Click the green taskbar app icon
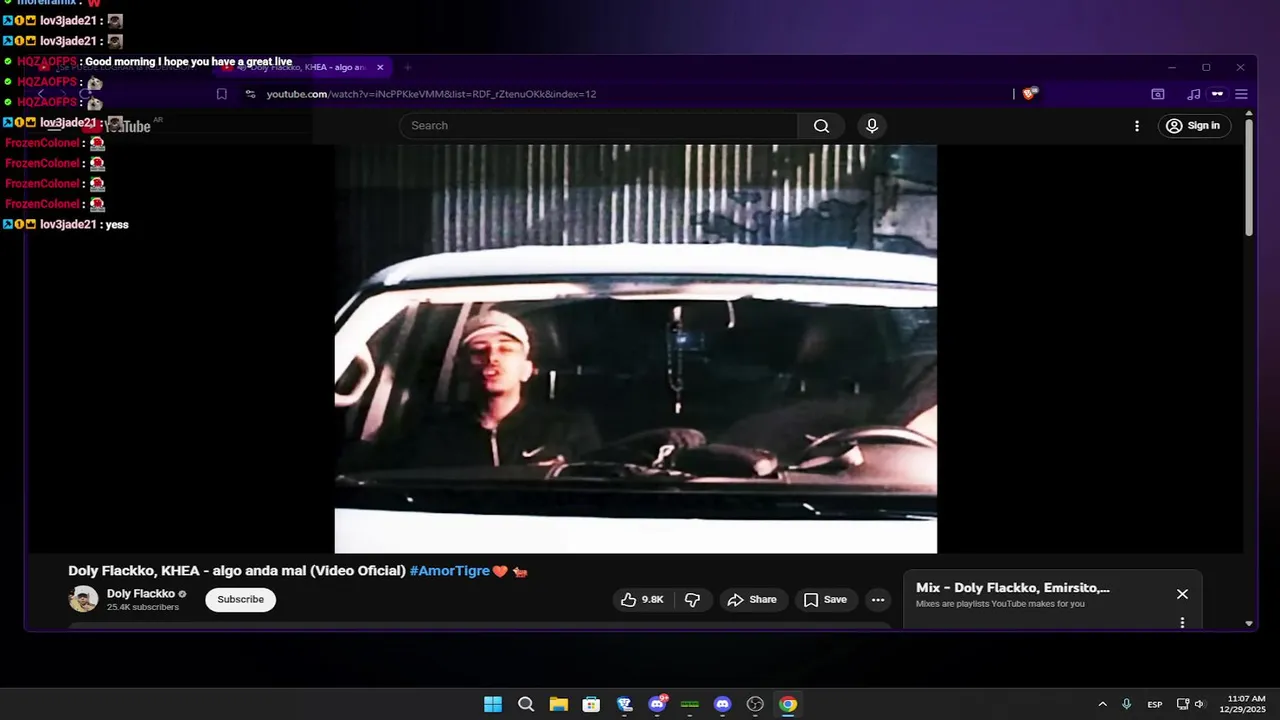The height and width of the screenshot is (720, 1280). pyautogui.click(x=690, y=704)
